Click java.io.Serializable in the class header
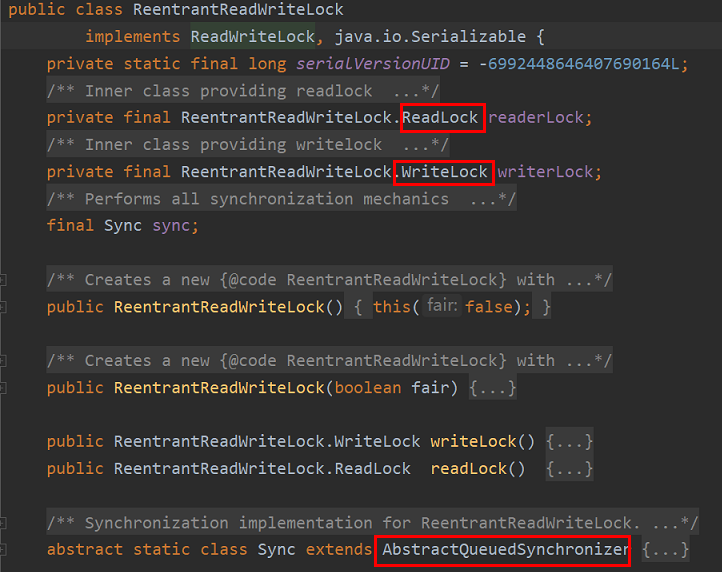The width and height of the screenshot is (722, 572). click(430, 36)
